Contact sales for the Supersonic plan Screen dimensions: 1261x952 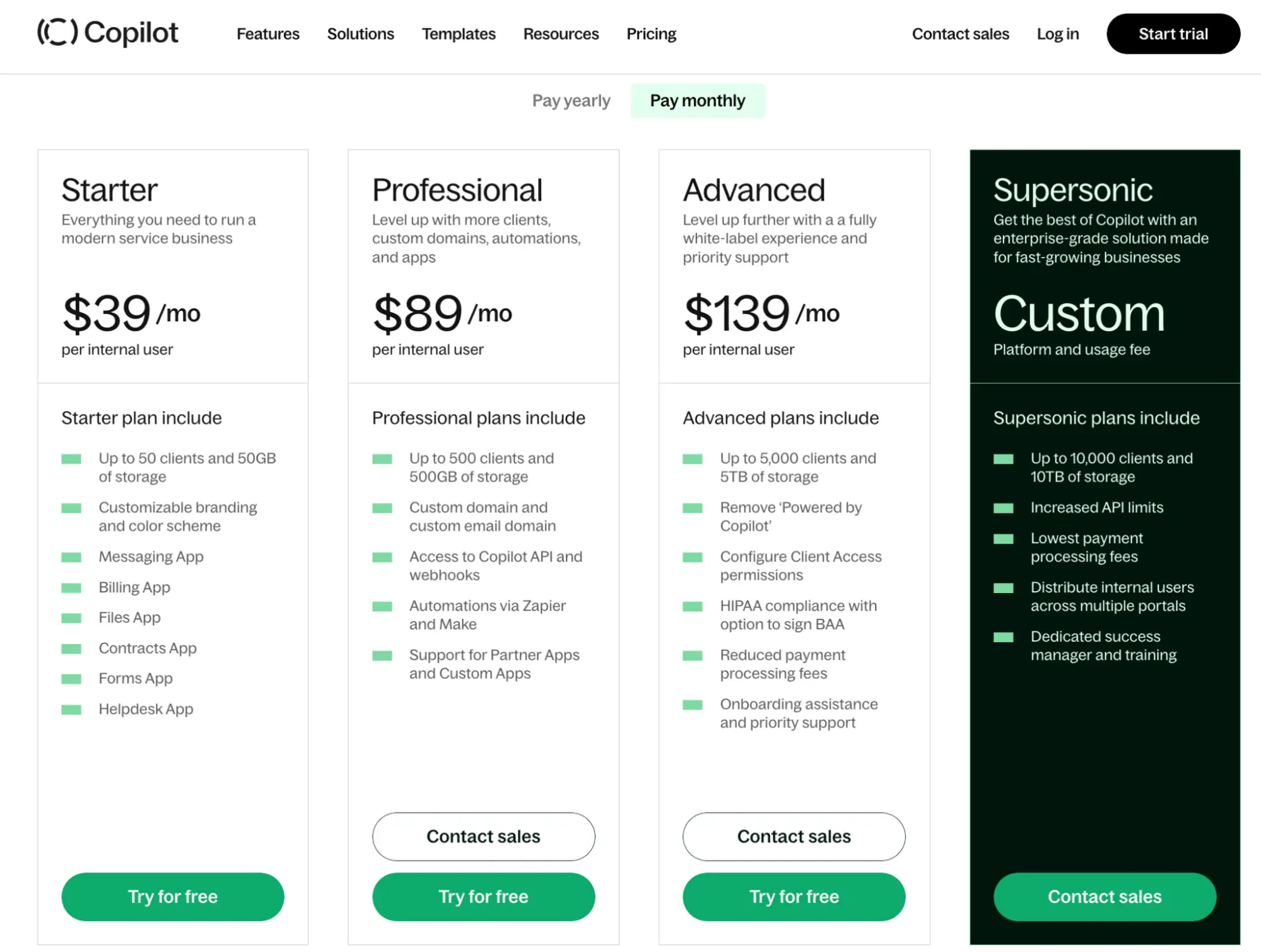(1104, 896)
